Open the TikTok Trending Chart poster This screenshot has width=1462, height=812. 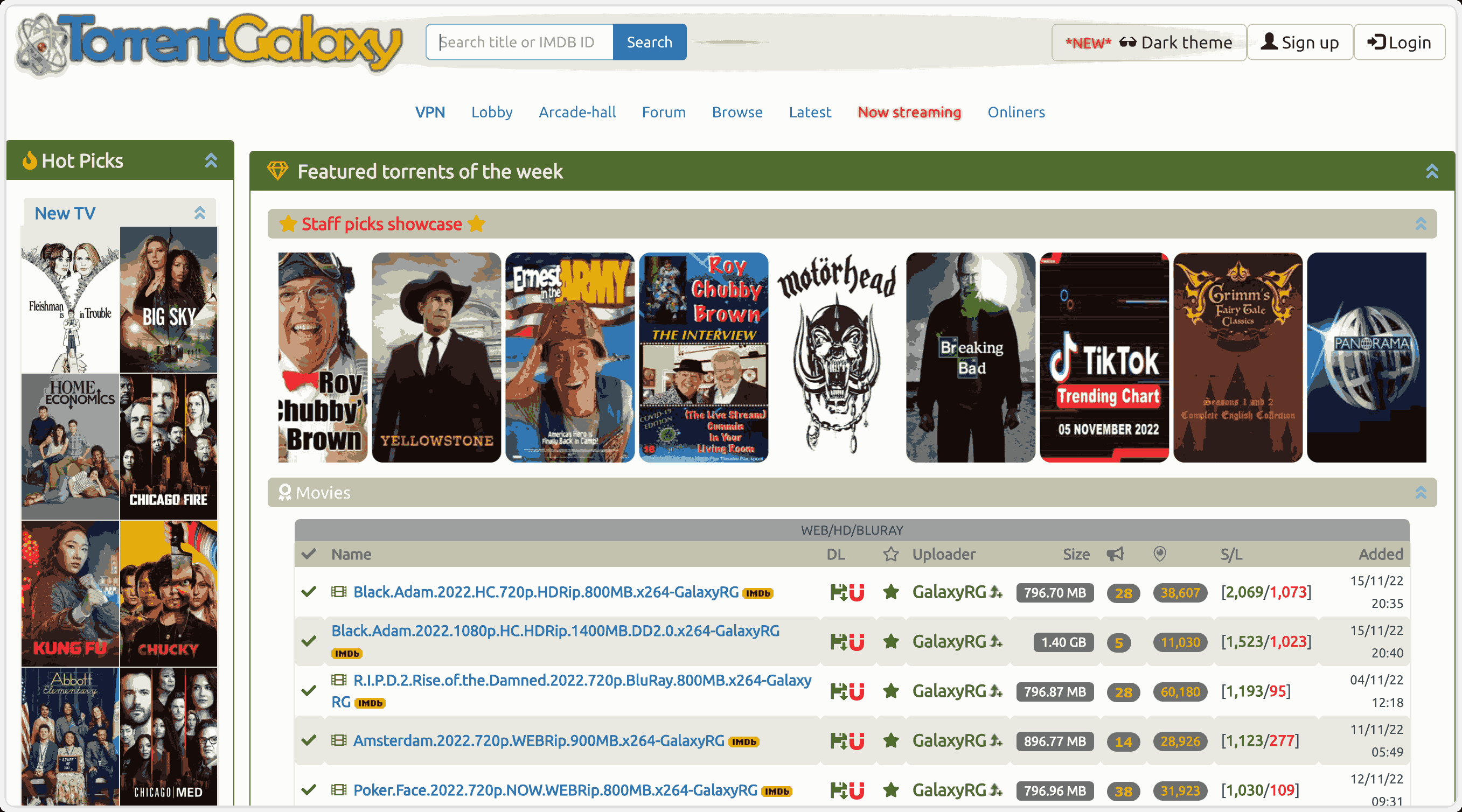point(1104,358)
